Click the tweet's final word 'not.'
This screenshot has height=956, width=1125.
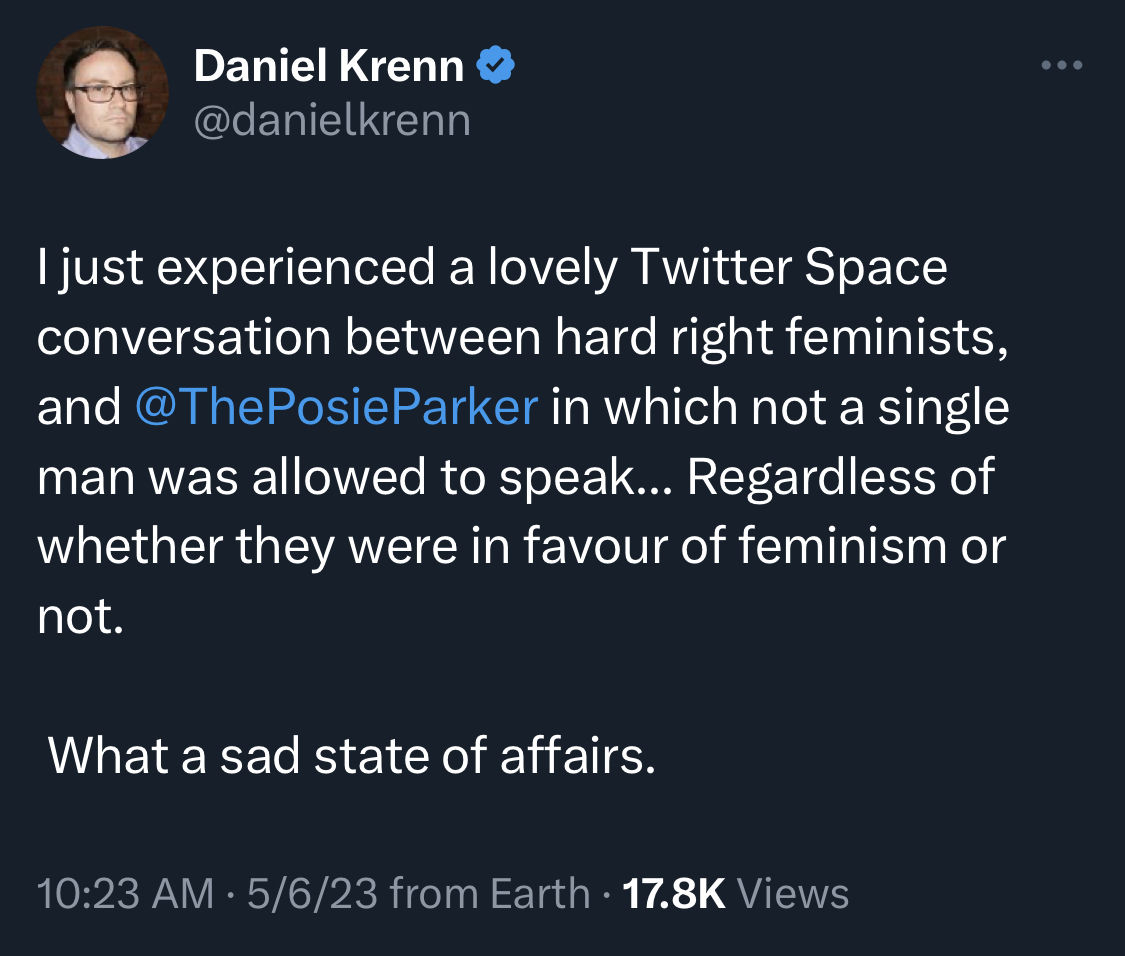coord(80,616)
